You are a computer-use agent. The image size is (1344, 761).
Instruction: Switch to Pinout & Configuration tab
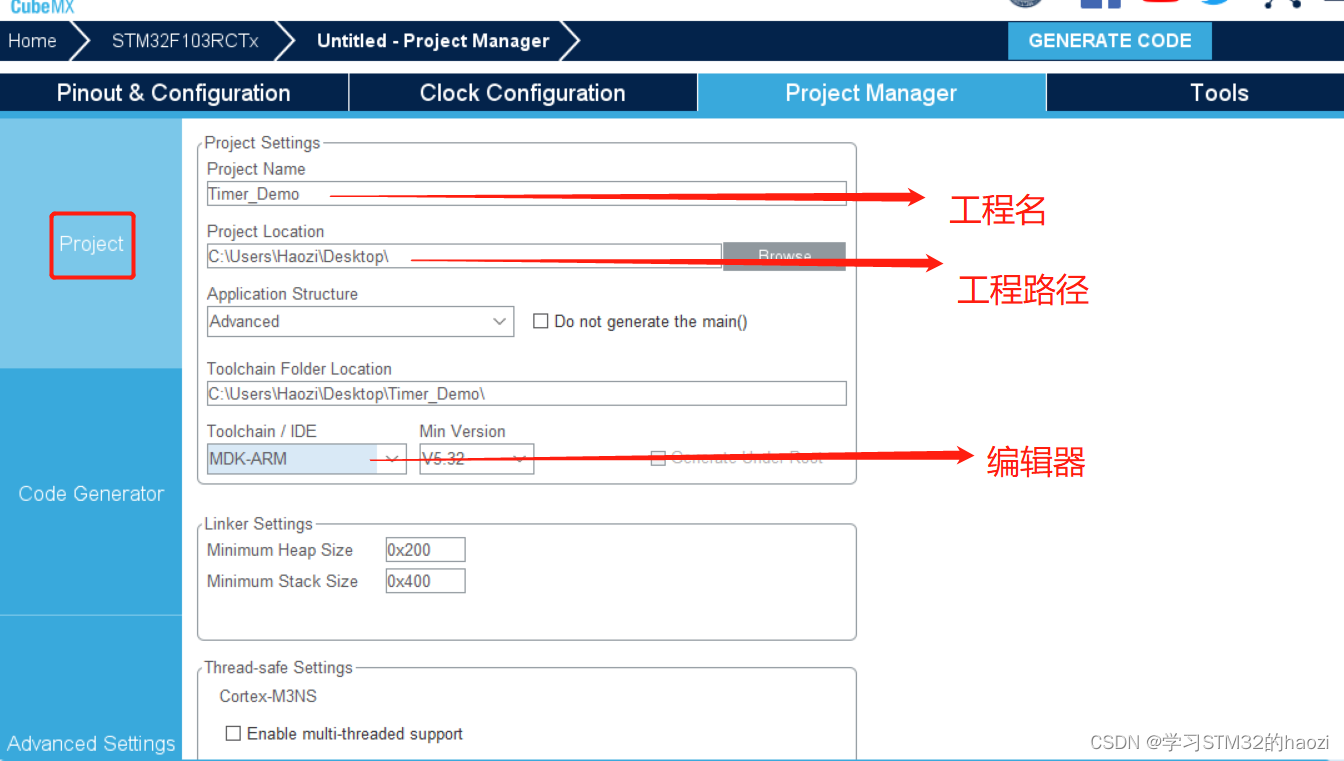click(174, 93)
